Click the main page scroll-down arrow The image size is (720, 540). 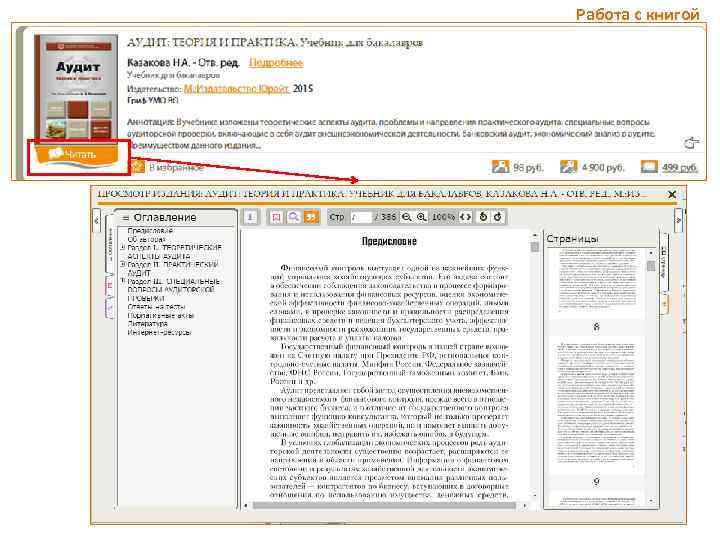(x=534, y=496)
